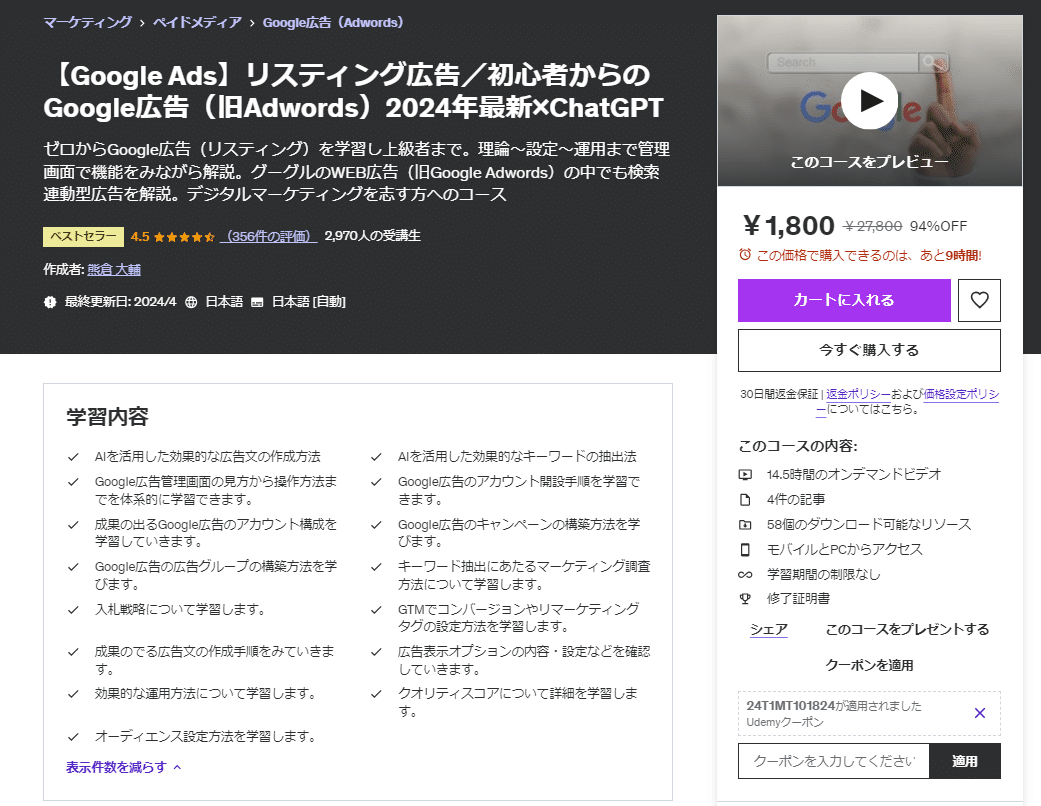Click the article document icon
This screenshot has height=806, width=1041.
click(745, 499)
